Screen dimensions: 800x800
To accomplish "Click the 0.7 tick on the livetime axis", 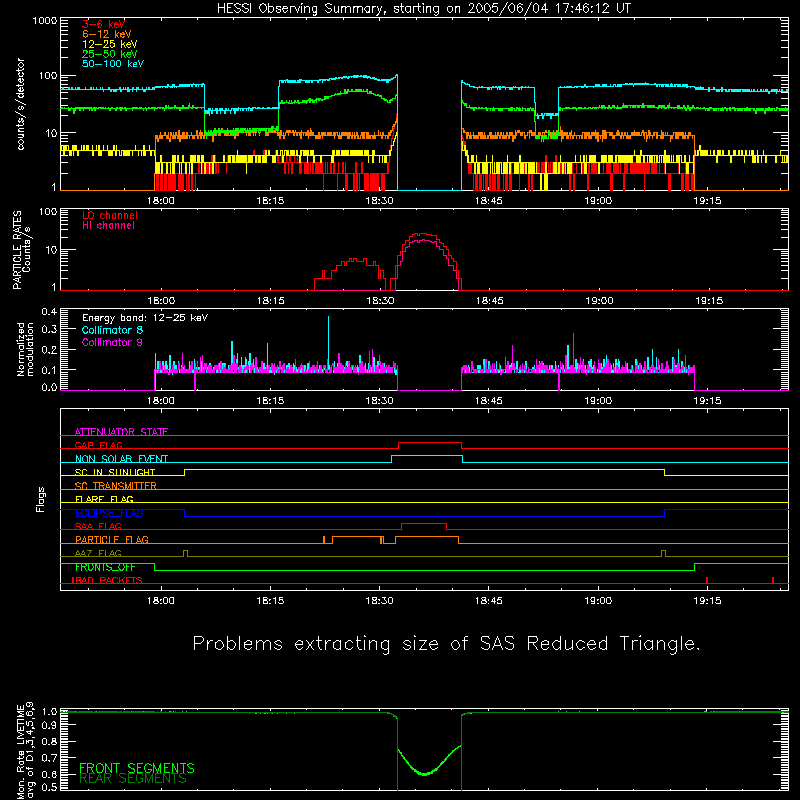I will [x=49, y=758].
